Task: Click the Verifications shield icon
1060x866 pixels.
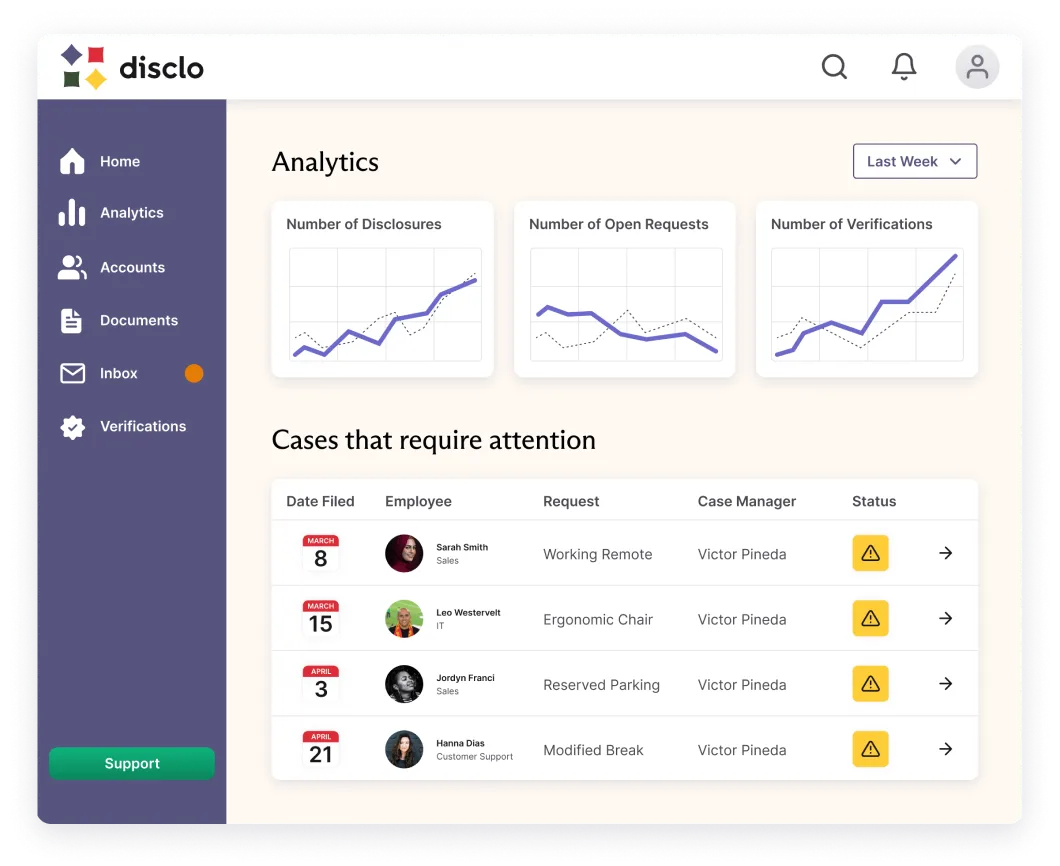Action: pyautogui.click(x=72, y=426)
